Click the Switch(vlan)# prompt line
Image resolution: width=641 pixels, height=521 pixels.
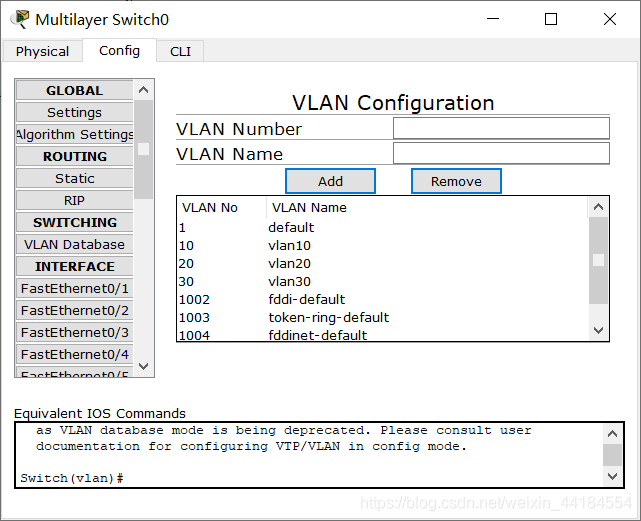click(x=72, y=478)
